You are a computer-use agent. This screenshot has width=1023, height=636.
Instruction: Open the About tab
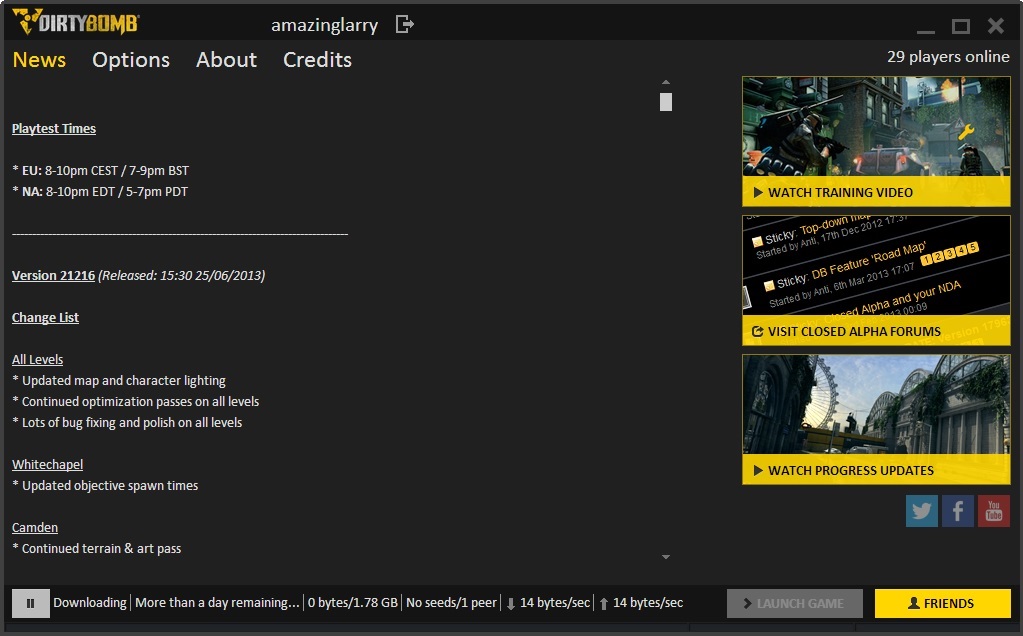(226, 60)
